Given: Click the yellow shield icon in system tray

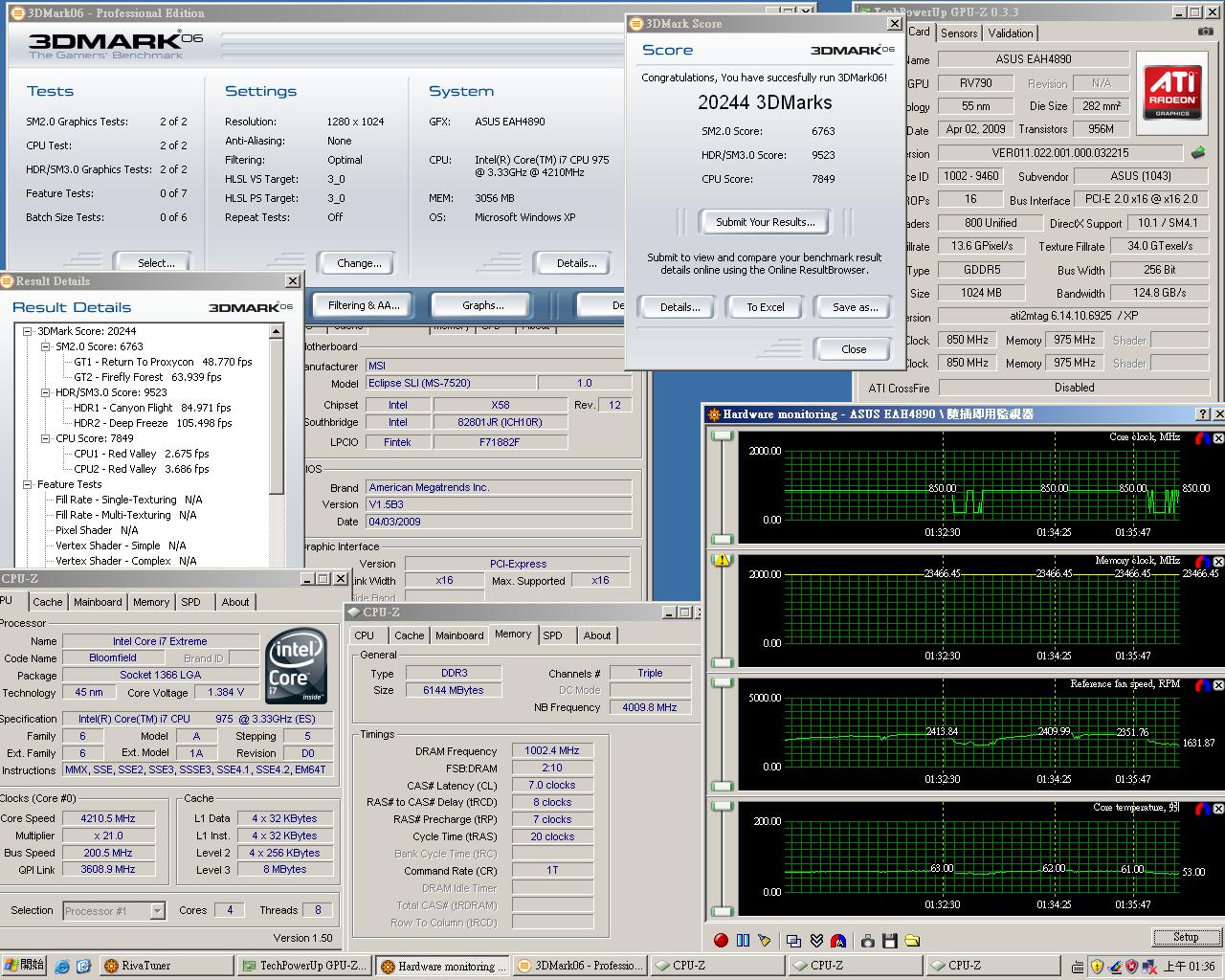Looking at the screenshot, I should tap(1097, 967).
